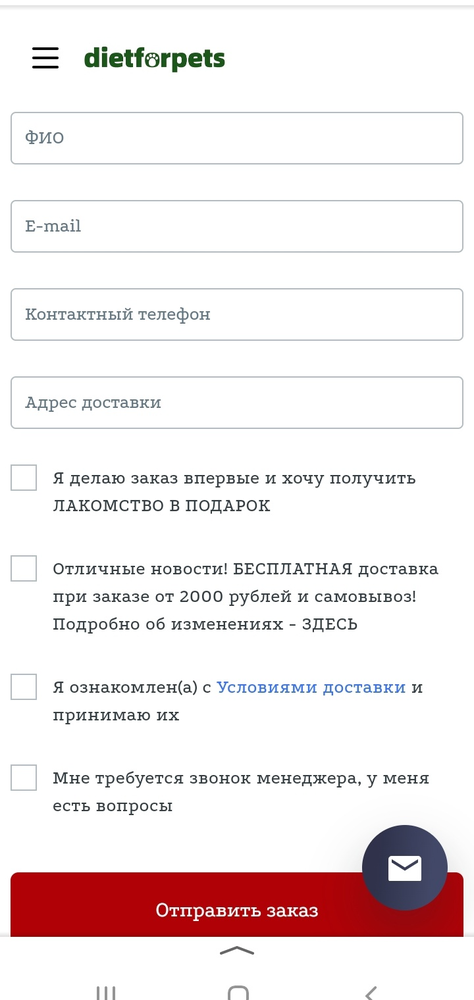Expand the bottom browser bar chevron

coord(237,951)
